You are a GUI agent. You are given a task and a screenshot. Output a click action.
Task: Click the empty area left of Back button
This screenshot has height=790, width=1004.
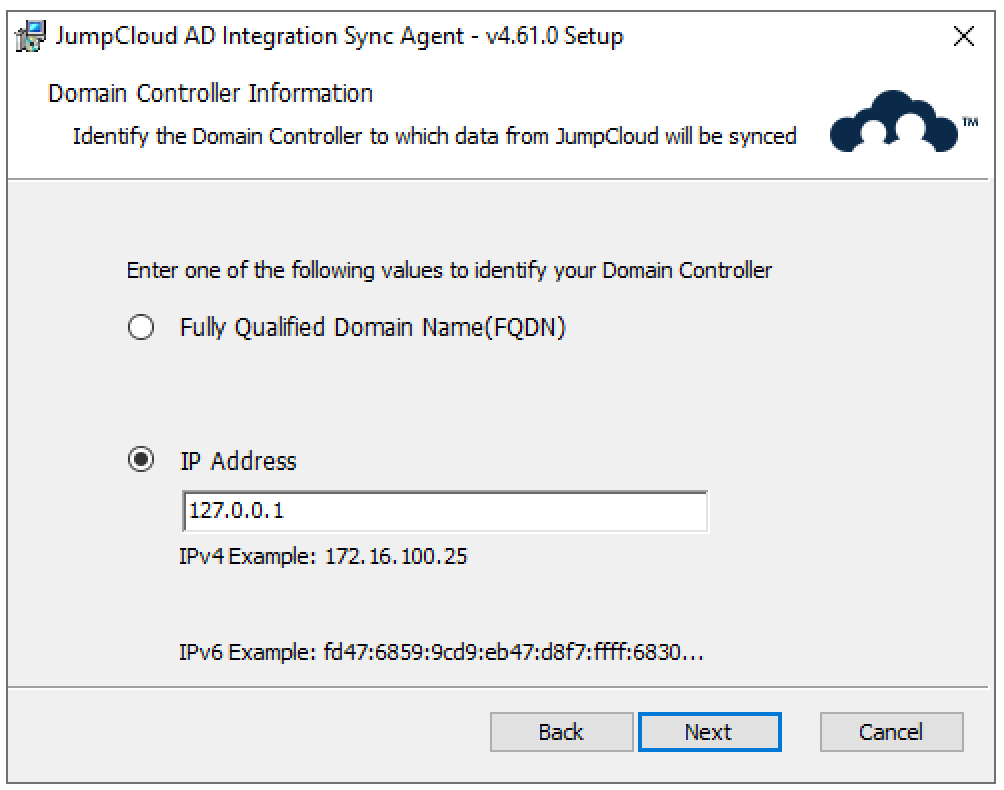(250, 732)
